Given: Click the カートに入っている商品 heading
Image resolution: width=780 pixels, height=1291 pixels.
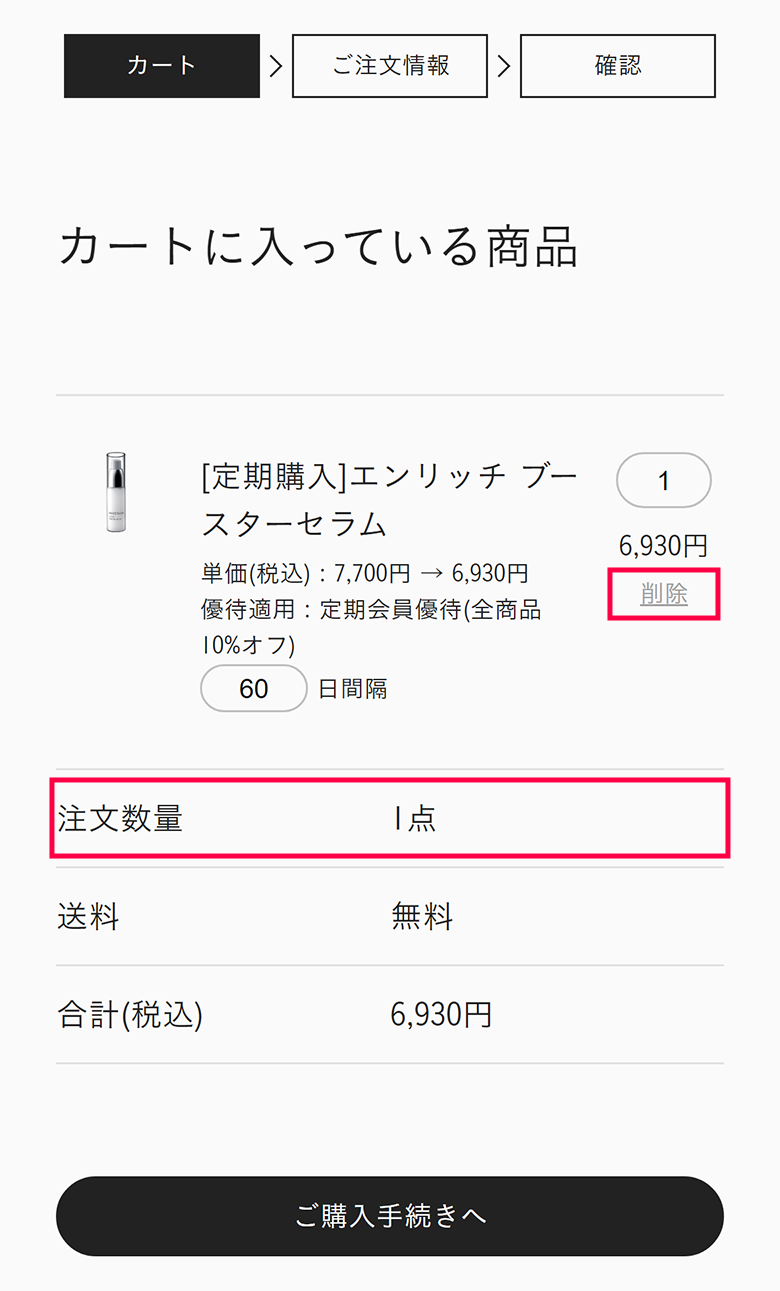Looking at the screenshot, I should tap(318, 246).
